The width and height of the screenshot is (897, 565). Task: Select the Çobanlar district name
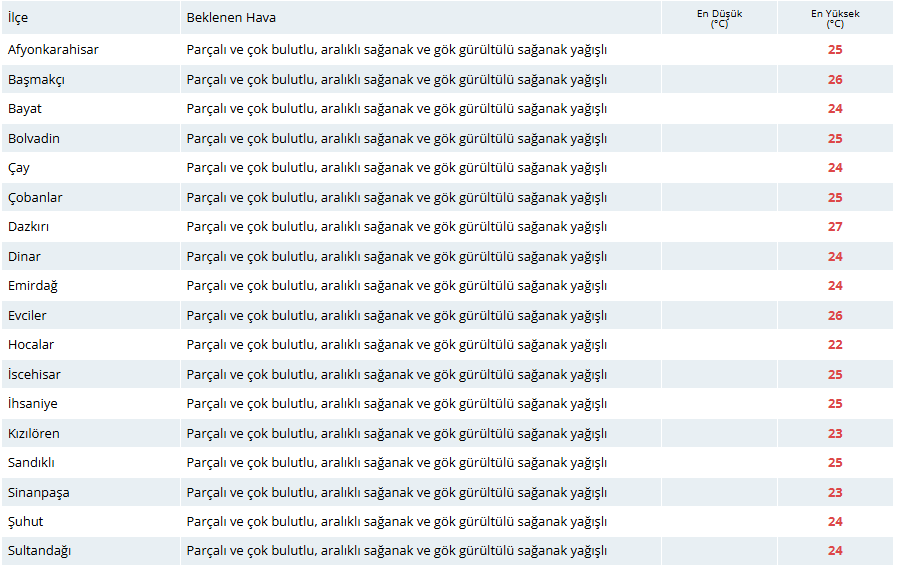(35, 198)
